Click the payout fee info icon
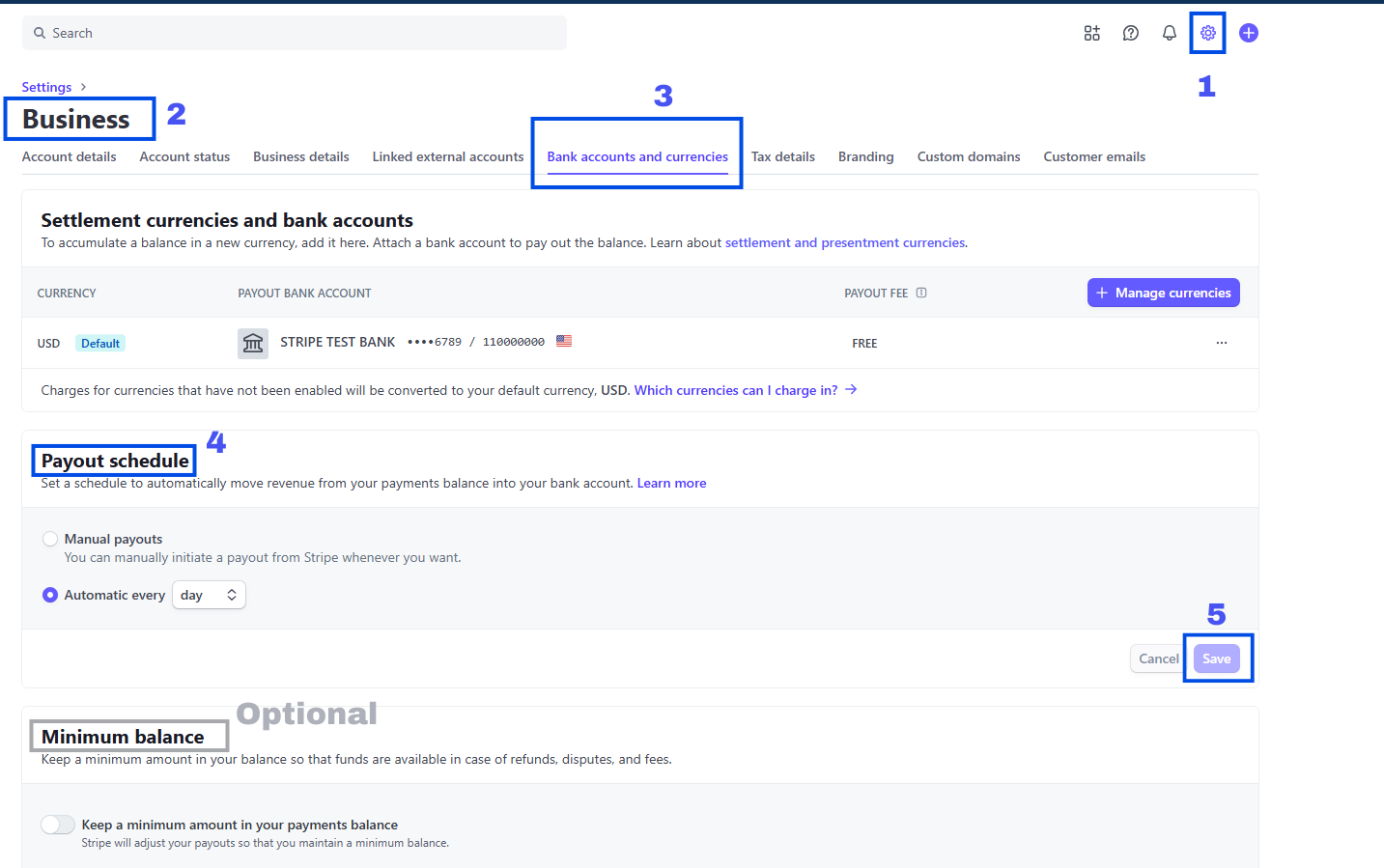Image resolution: width=1384 pixels, height=868 pixels. (x=921, y=293)
